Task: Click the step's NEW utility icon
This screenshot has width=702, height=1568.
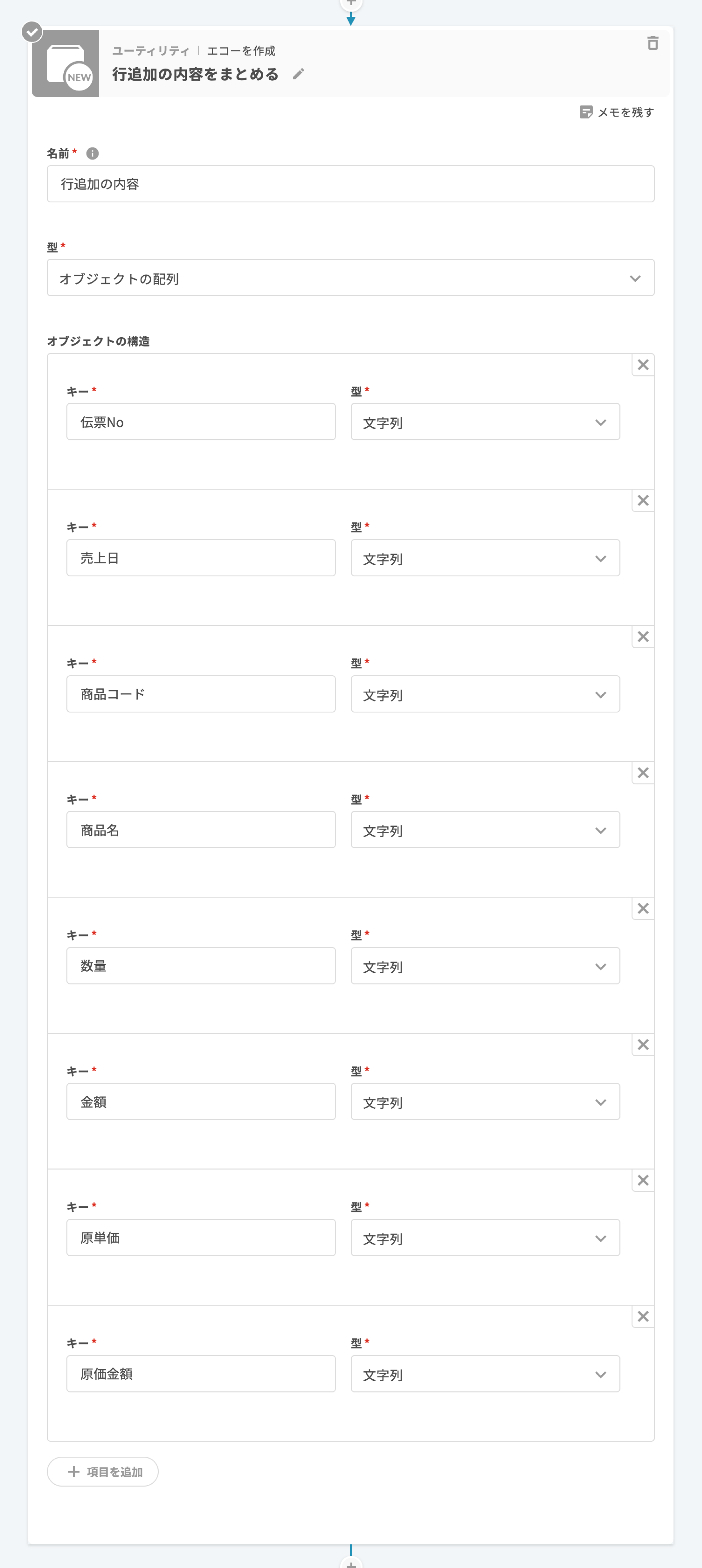Action: click(66, 64)
